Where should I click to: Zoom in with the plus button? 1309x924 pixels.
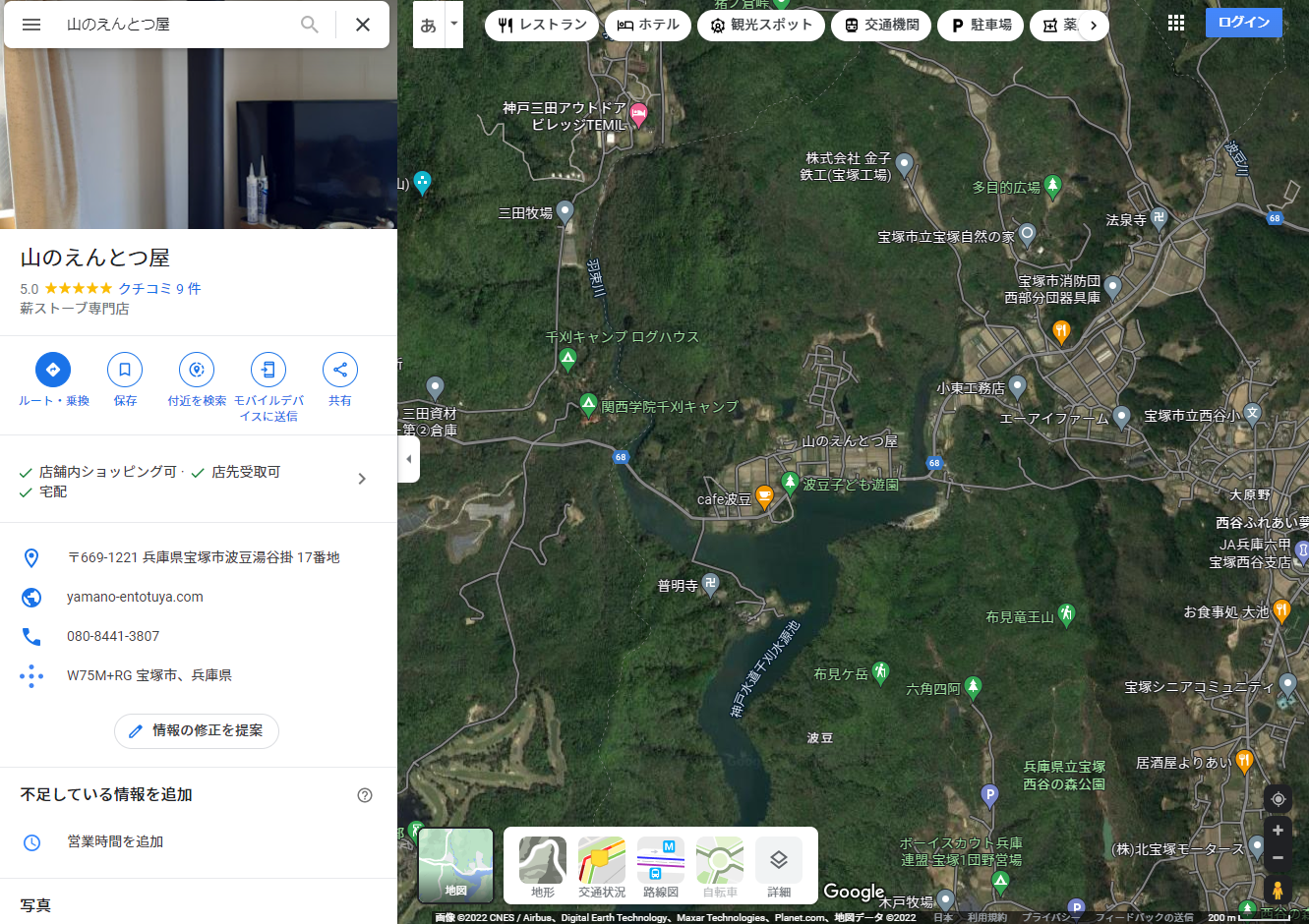point(1278,831)
